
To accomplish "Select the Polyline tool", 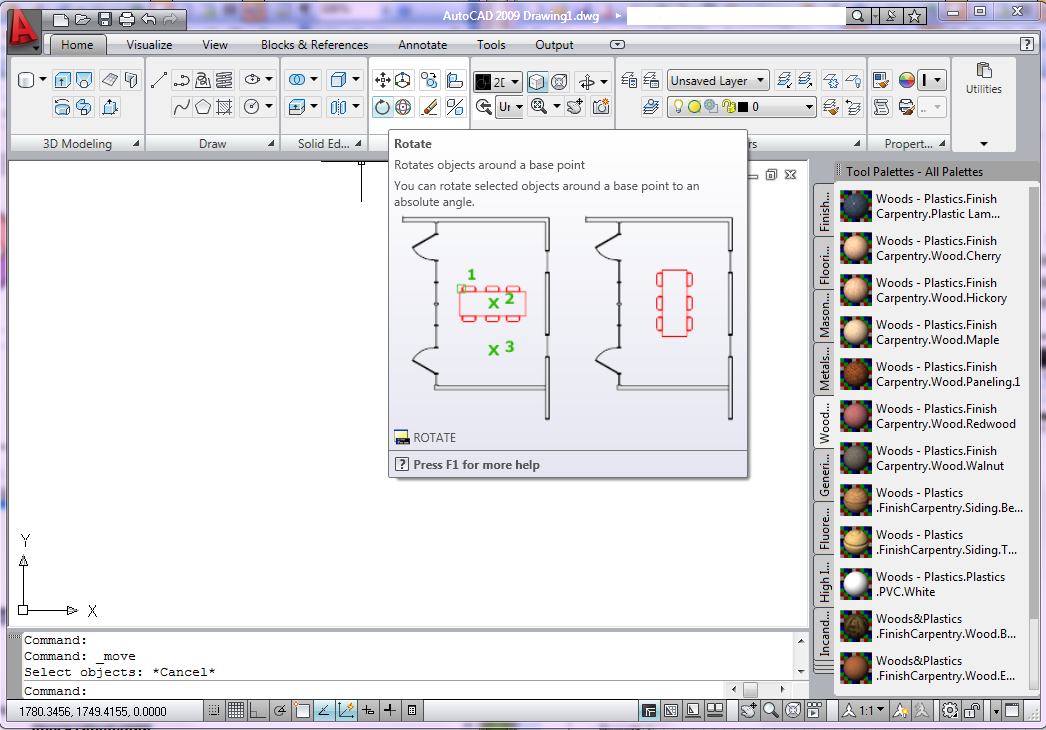I will tap(181, 80).
